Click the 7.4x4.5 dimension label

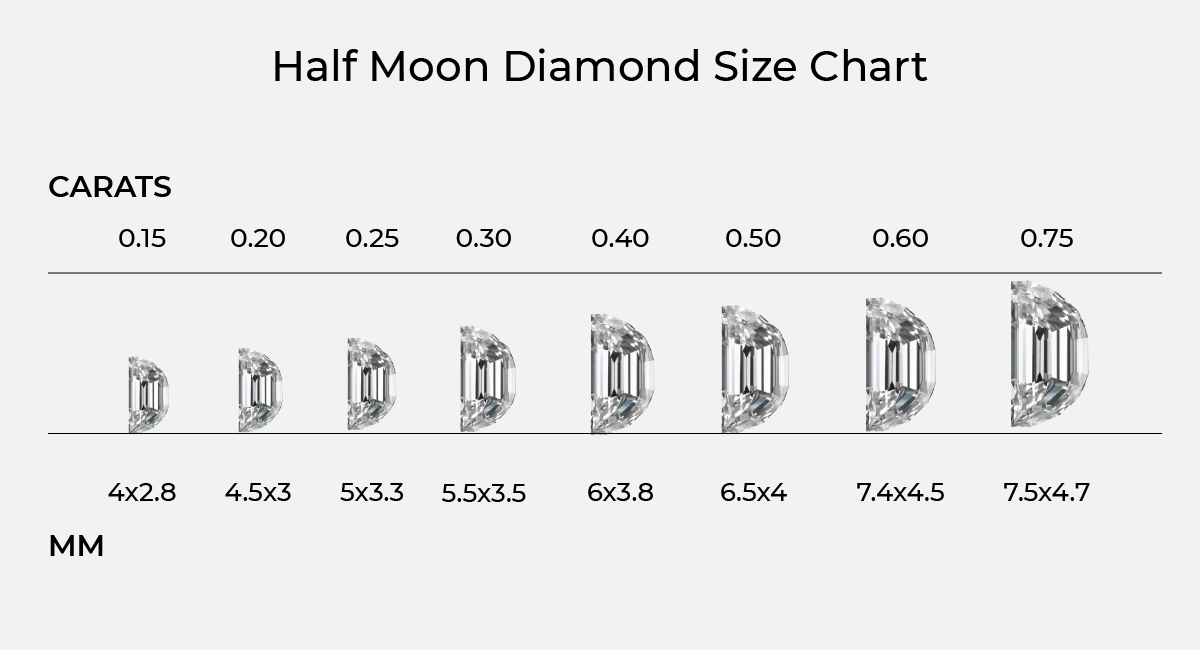point(900,493)
